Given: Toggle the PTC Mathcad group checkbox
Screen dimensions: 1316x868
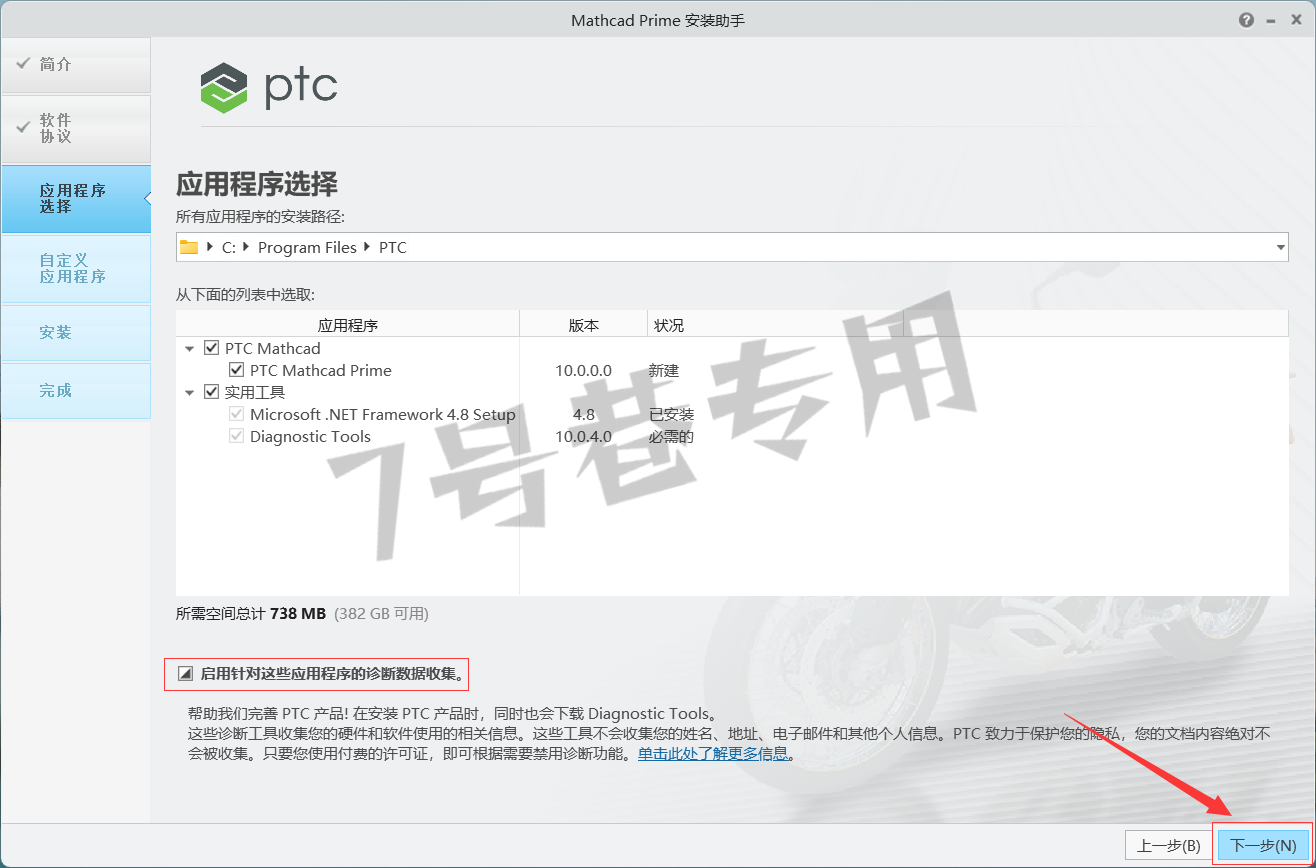Looking at the screenshot, I should 211,348.
